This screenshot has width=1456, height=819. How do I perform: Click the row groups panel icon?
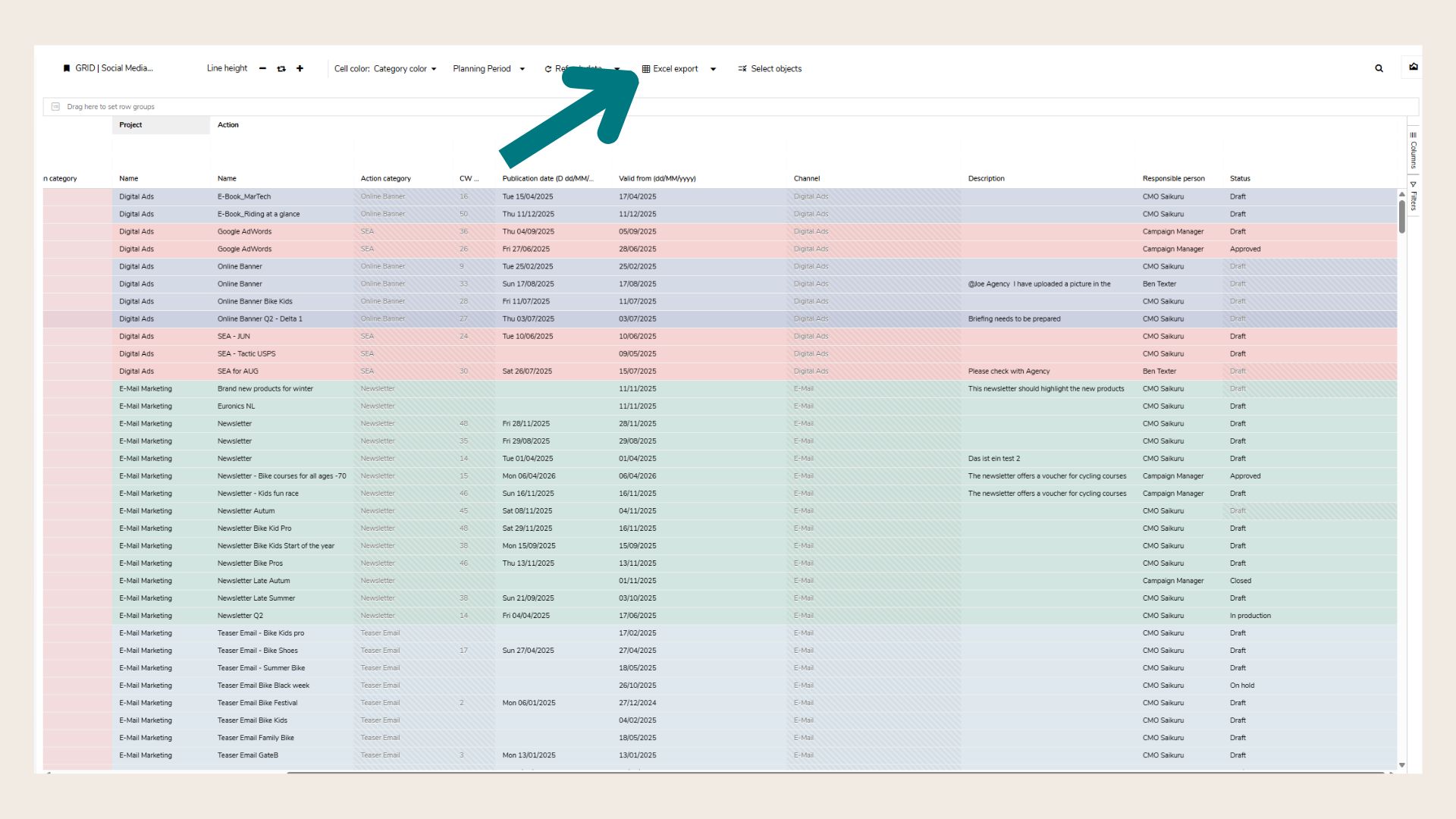coord(55,107)
